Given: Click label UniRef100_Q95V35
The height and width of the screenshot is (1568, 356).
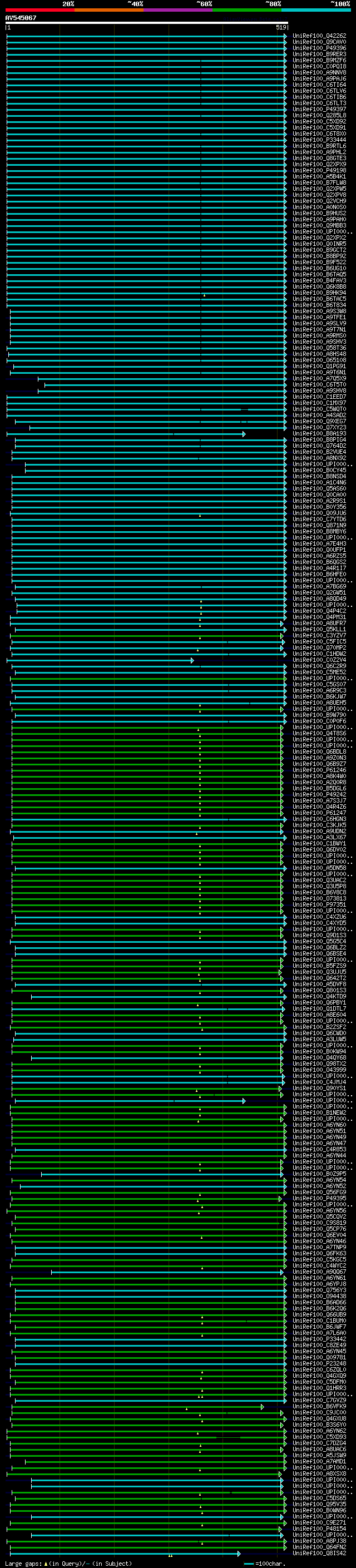Looking at the screenshot, I should [319, 1504].
